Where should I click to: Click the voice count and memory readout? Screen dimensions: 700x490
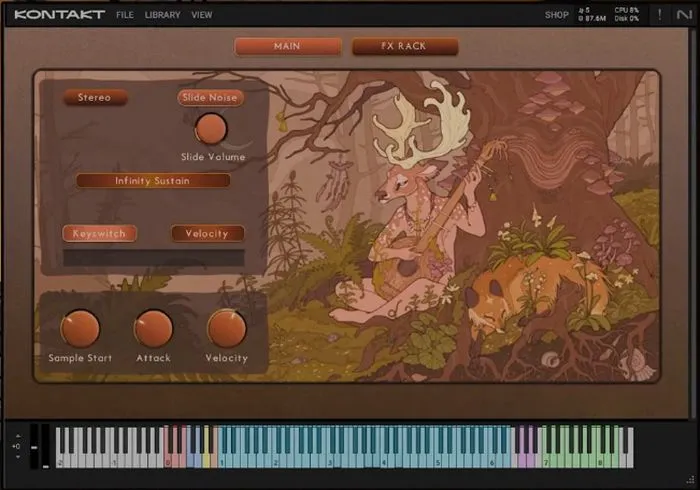[592, 14]
